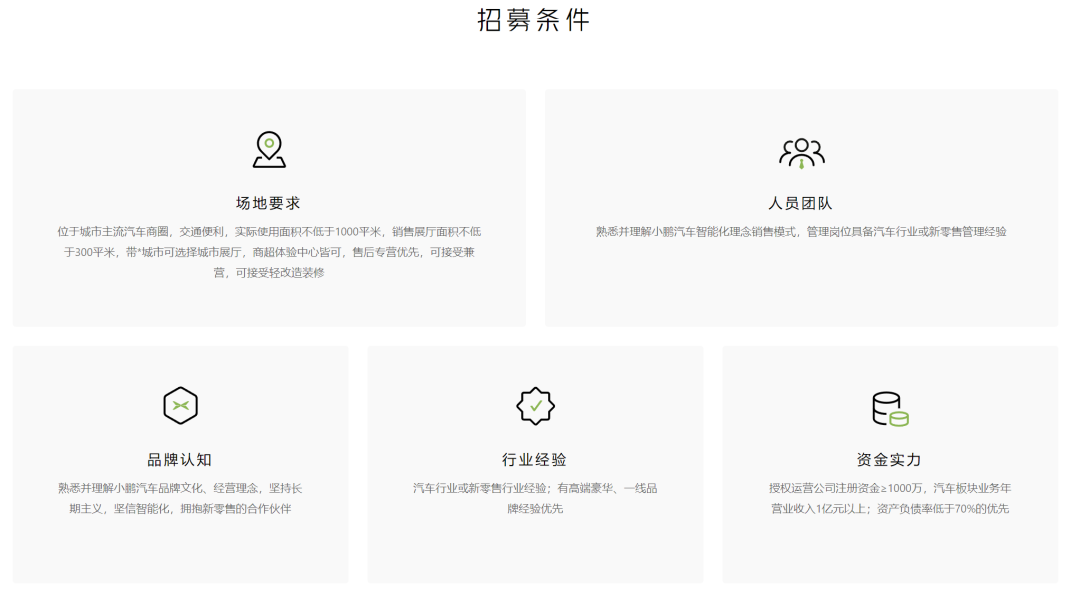Image resolution: width=1080 pixels, height=596 pixels.
Task: Select the 品牌认知 card title
Action: click(180, 460)
